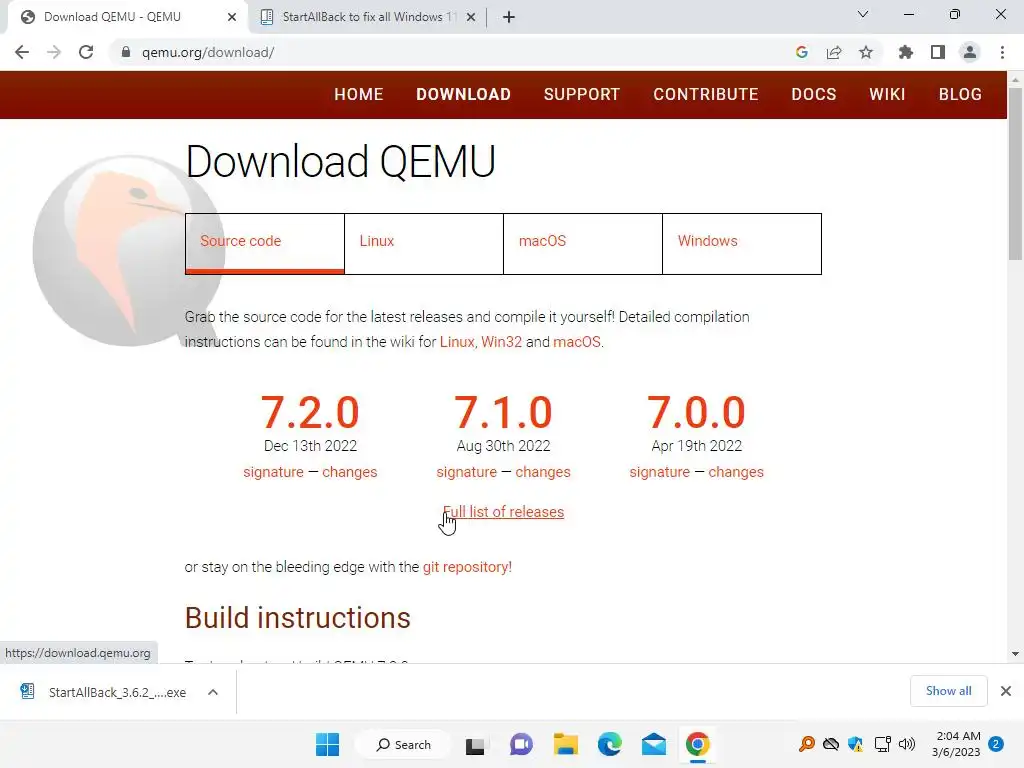
Task: Open File Explorer from the taskbar
Action: 566,744
